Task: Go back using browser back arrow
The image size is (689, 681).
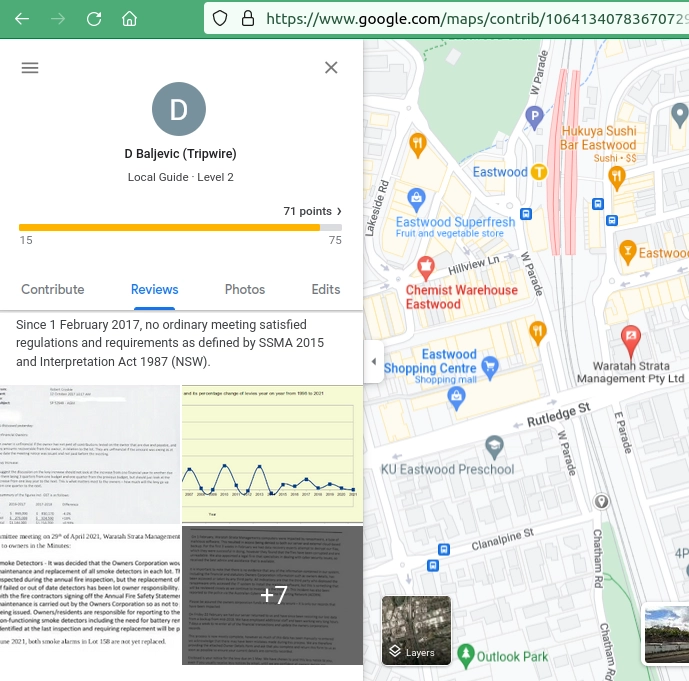Action: coord(22,18)
